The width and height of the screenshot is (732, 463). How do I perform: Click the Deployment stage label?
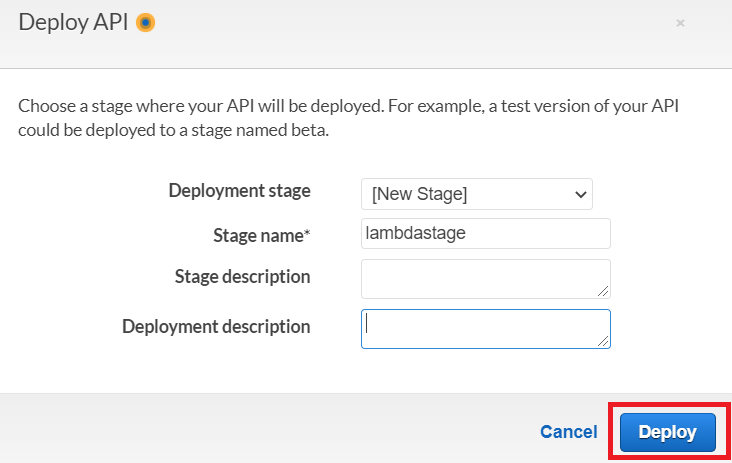coord(239,191)
